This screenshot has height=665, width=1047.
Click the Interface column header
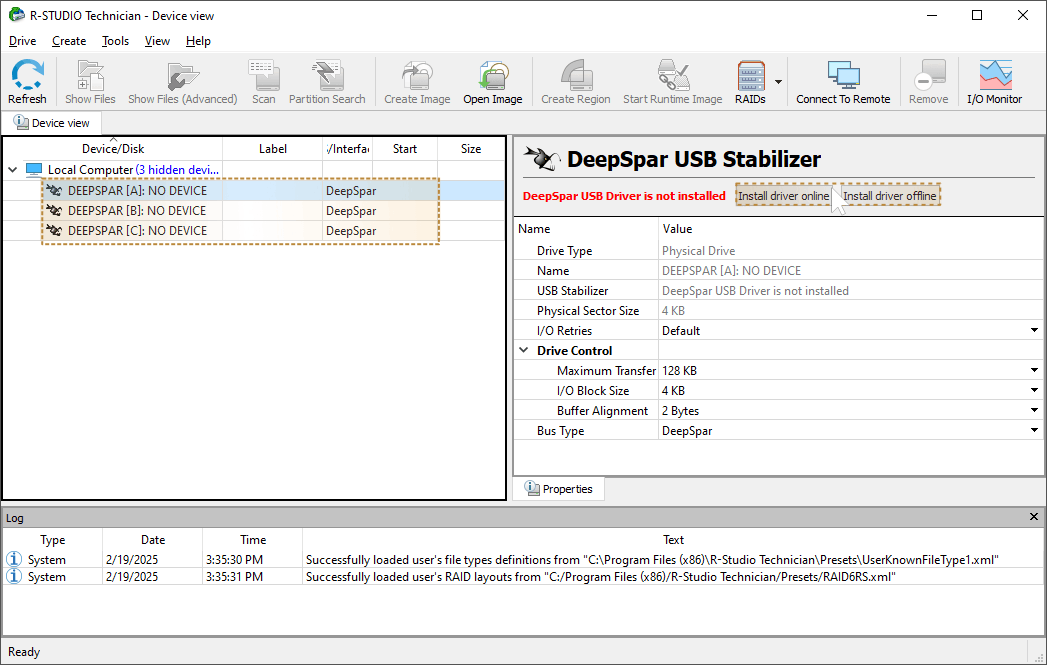pos(348,149)
